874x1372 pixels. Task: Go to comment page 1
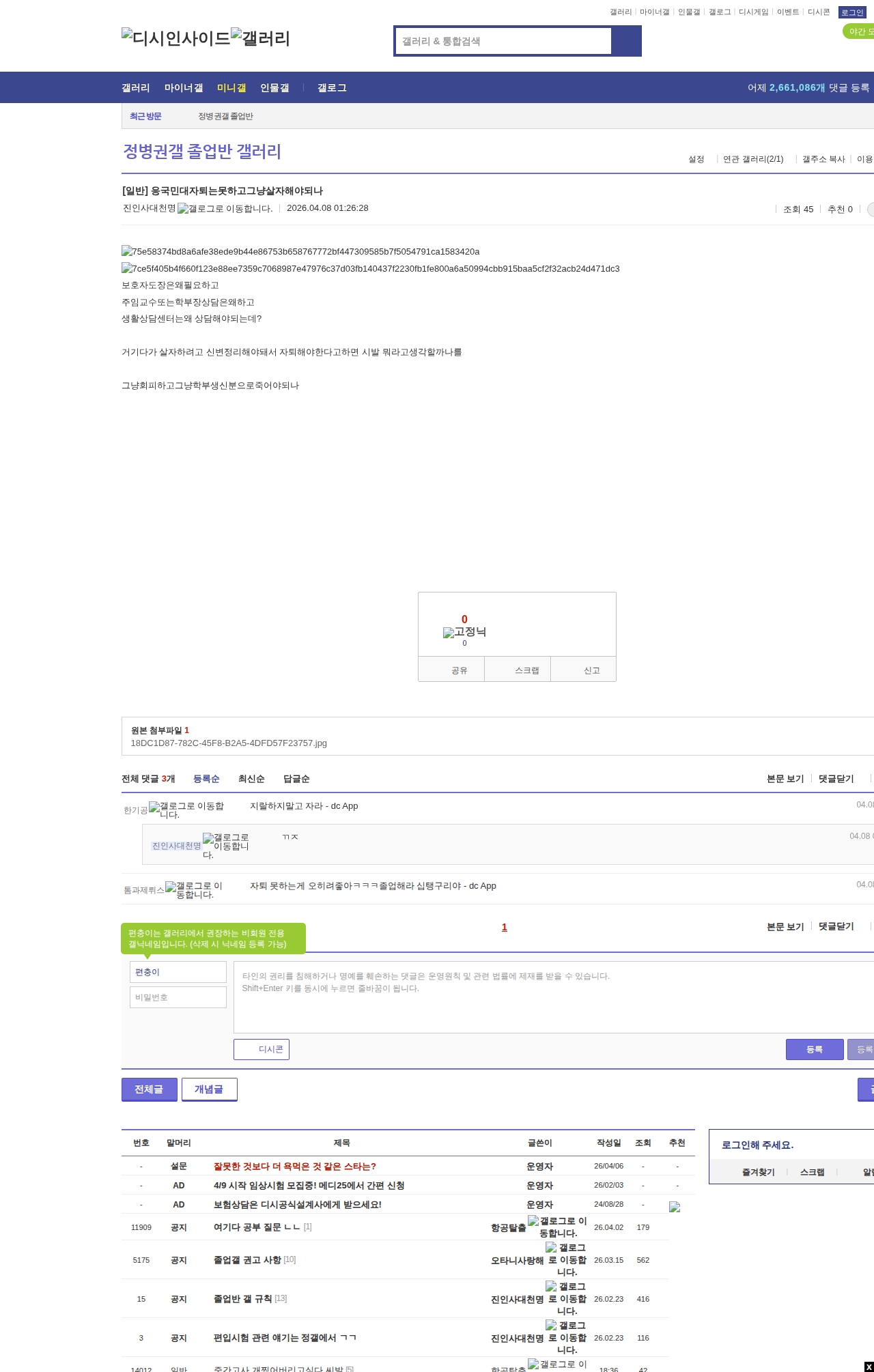click(505, 927)
